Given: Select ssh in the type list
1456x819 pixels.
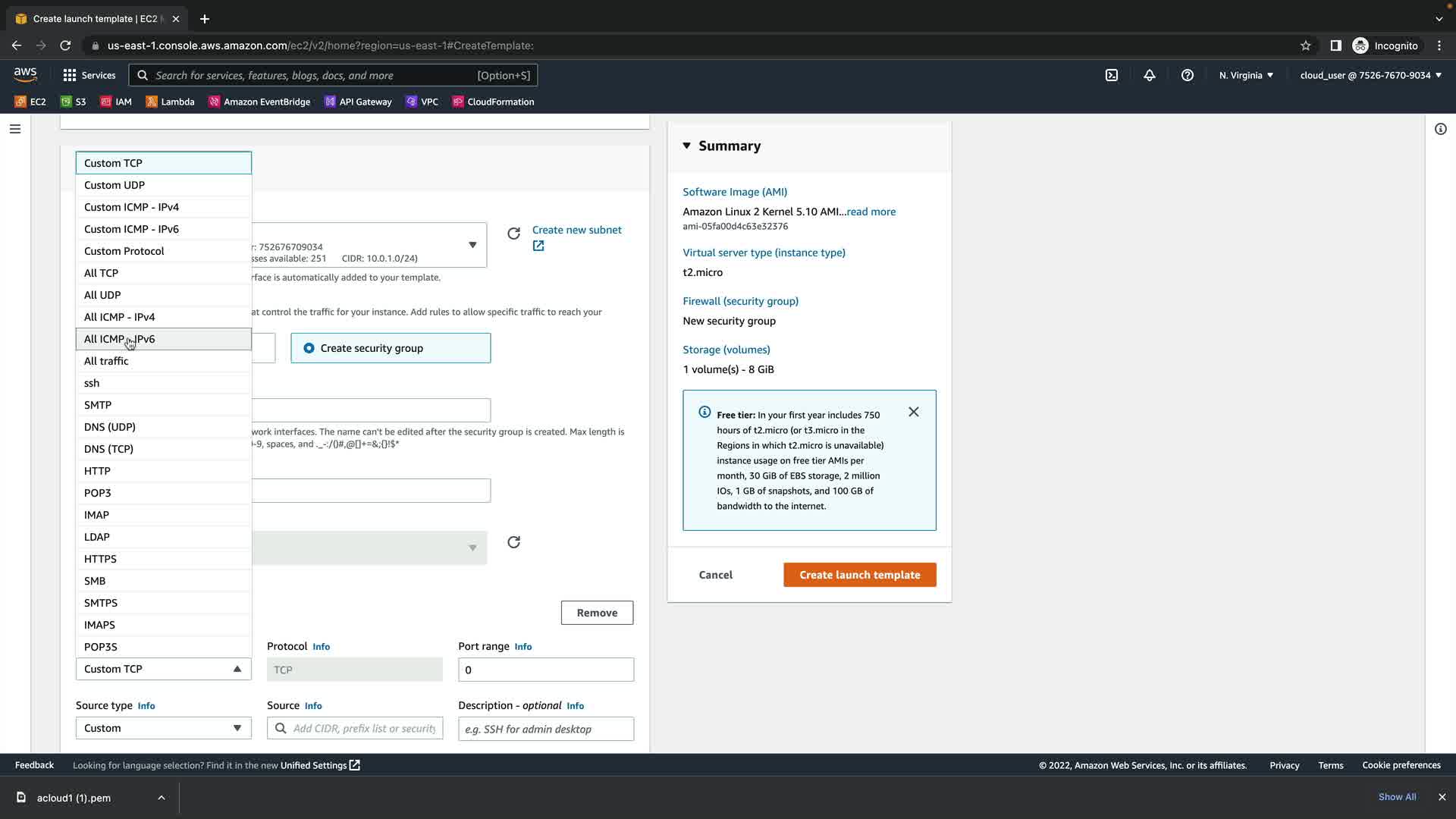Looking at the screenshot, I should (x=92, y=383).
